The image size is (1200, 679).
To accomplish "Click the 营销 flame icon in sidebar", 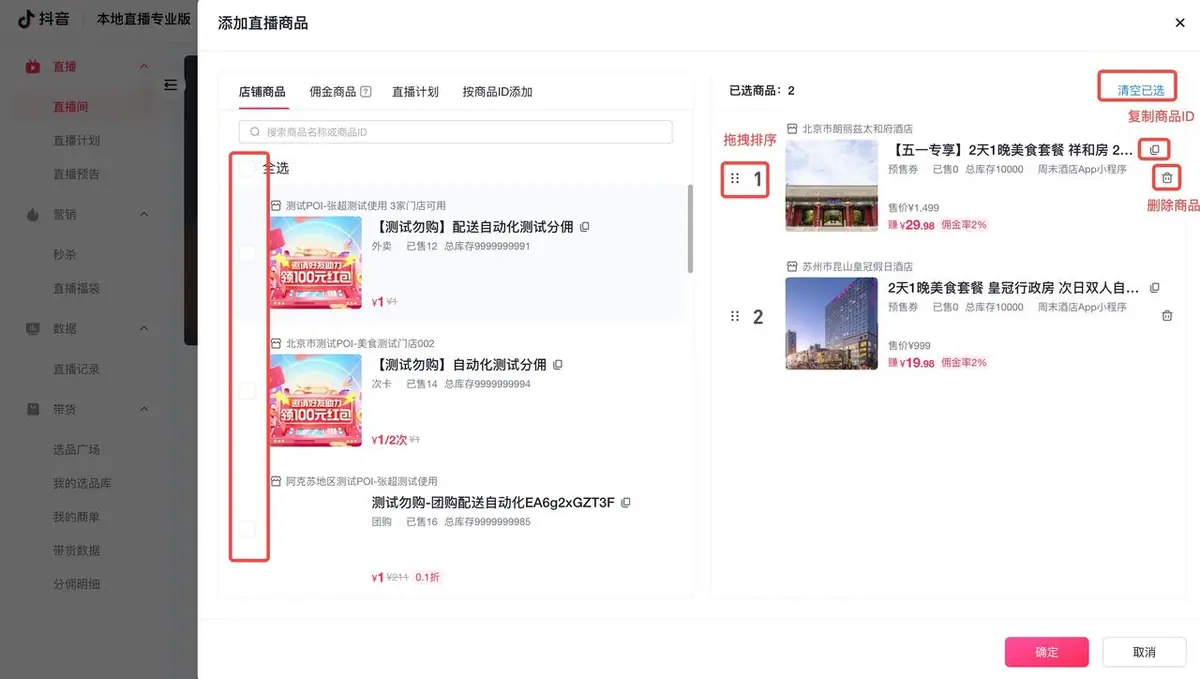I will [33, 214].
